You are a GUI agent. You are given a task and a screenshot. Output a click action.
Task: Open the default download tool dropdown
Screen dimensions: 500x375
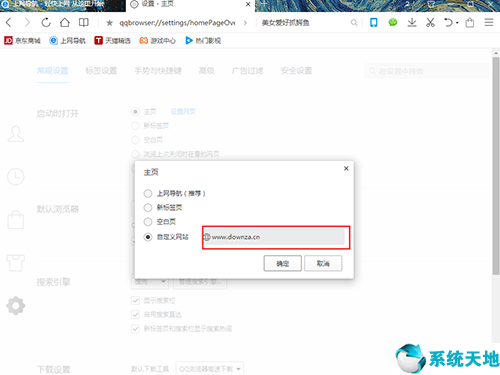[210, 369]
